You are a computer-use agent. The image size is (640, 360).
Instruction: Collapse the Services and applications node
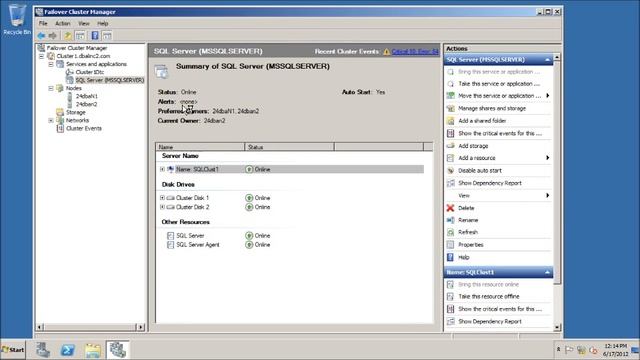point(51,64)
